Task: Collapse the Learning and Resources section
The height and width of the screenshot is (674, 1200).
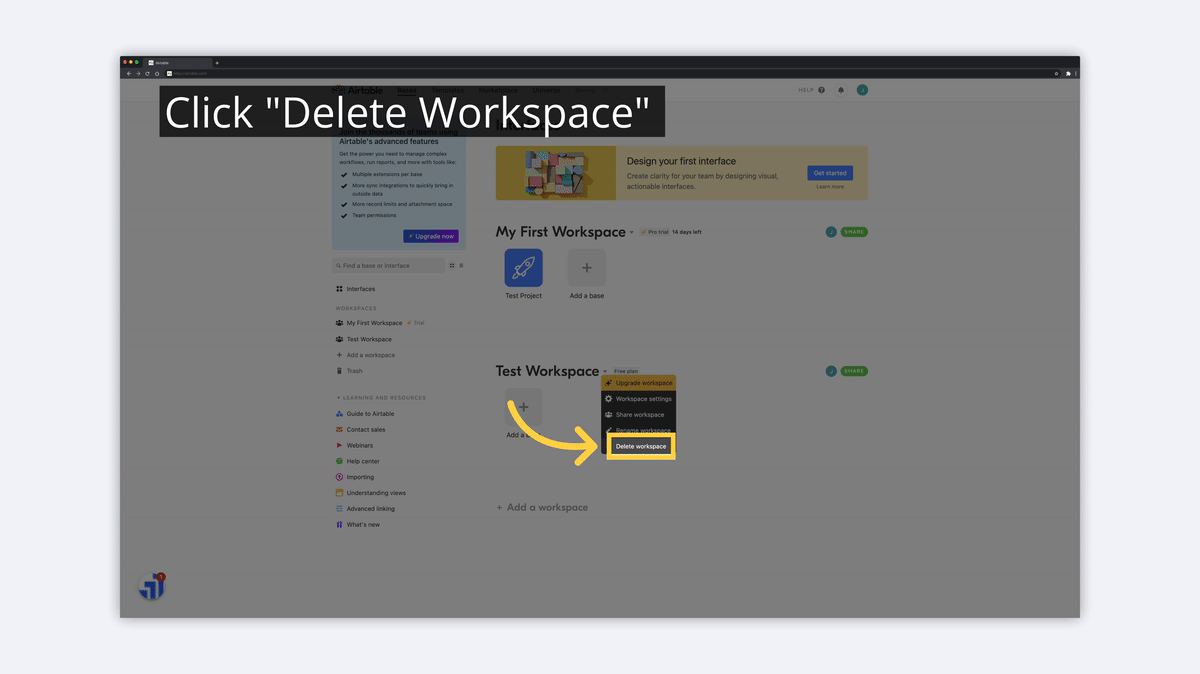Action: pos(381,398)
